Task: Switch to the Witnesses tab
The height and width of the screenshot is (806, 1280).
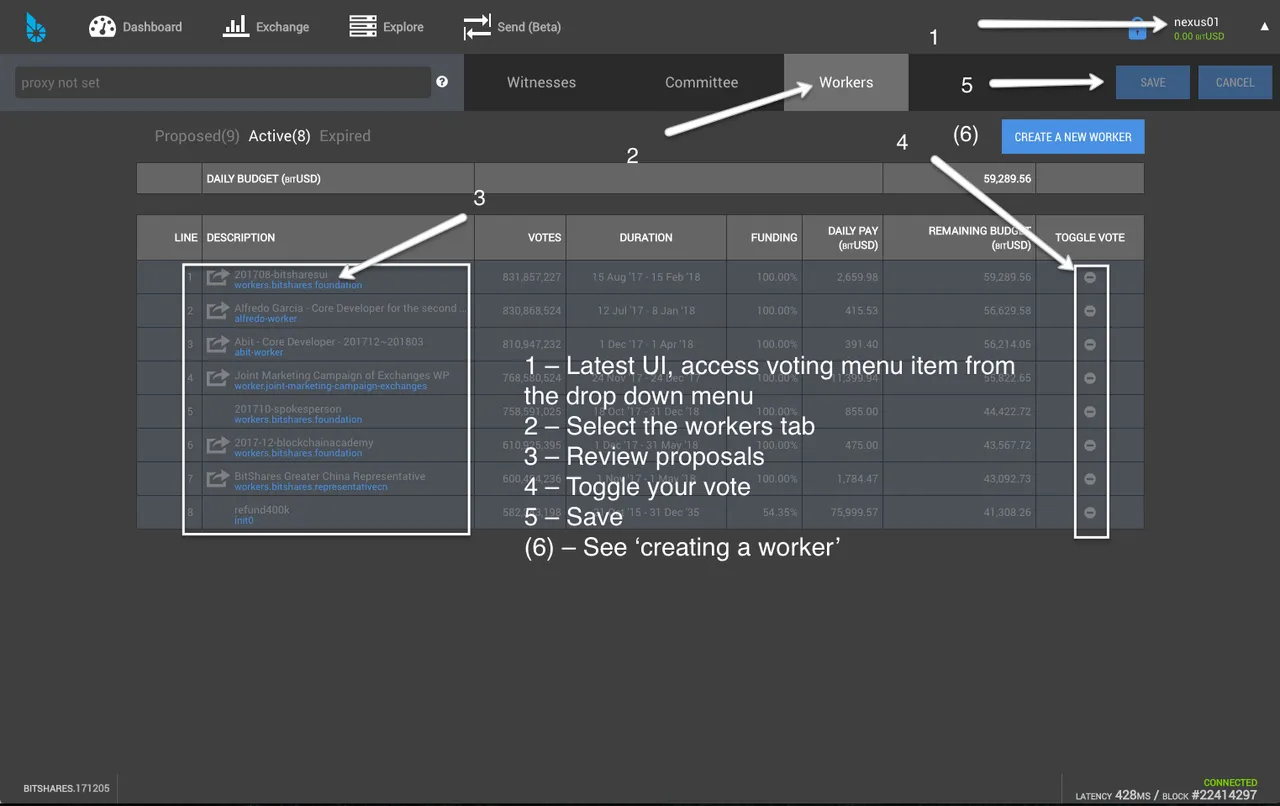Action: coord(541,82)
